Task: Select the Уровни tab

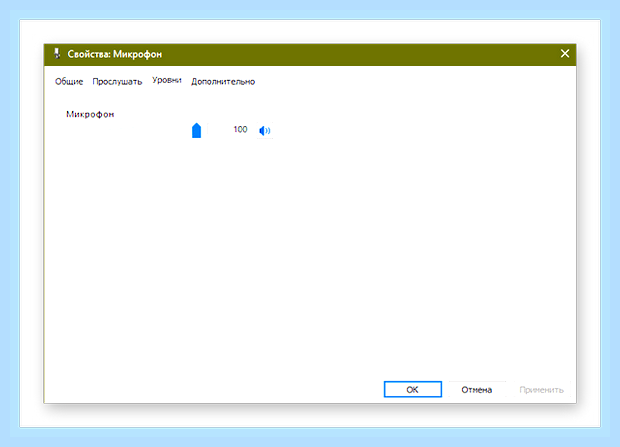Action: (166, 80)
